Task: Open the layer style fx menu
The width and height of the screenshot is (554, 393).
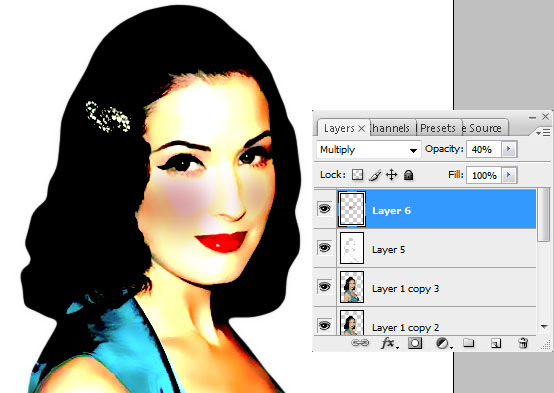Action: click(x=389, y=343)
